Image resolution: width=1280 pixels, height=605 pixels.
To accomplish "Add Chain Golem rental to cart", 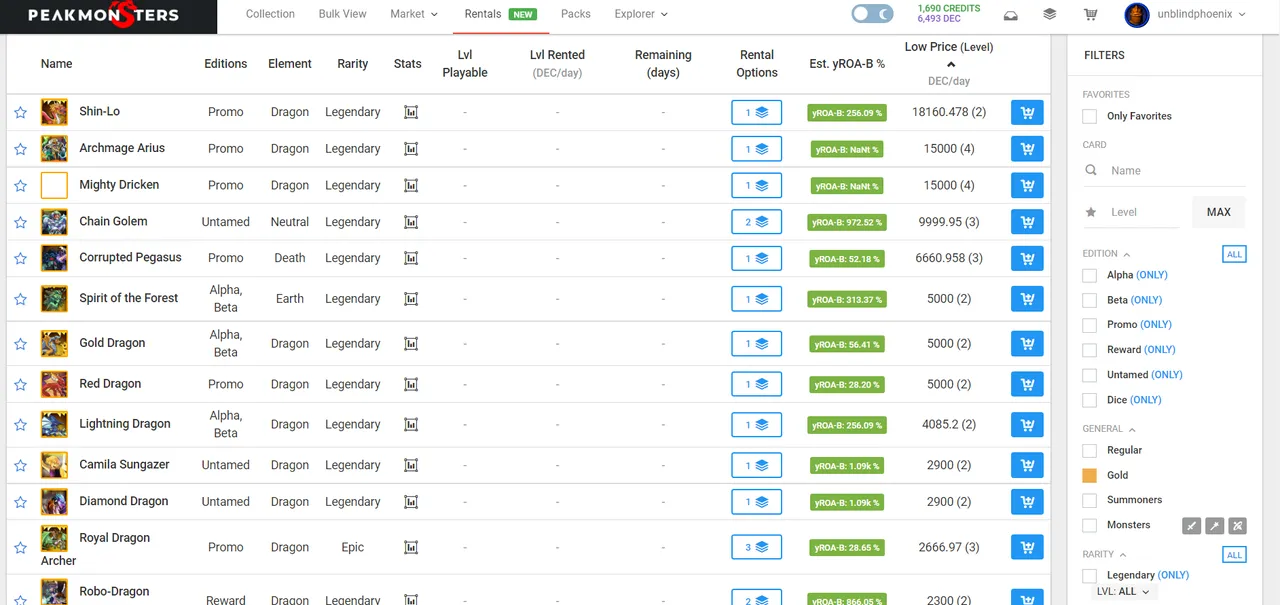I will pyautogui.click(x=1027, y=222).
